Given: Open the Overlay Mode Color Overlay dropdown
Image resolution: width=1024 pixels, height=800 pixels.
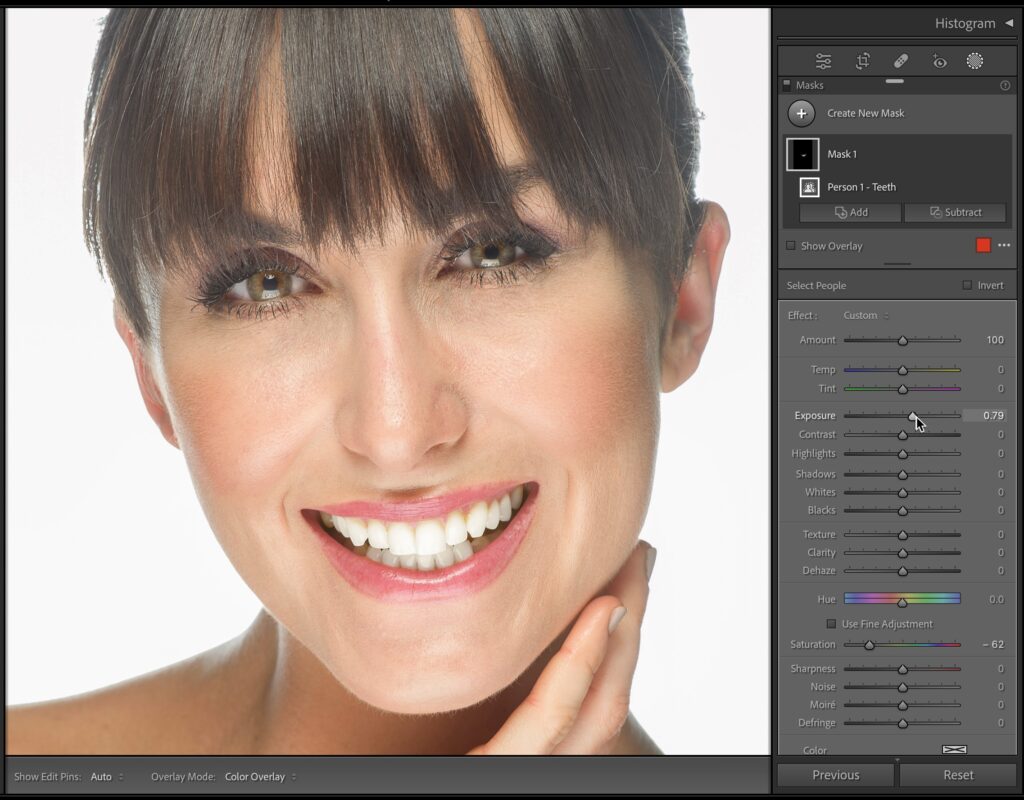Looking at the screenshot, I should 258,776.
